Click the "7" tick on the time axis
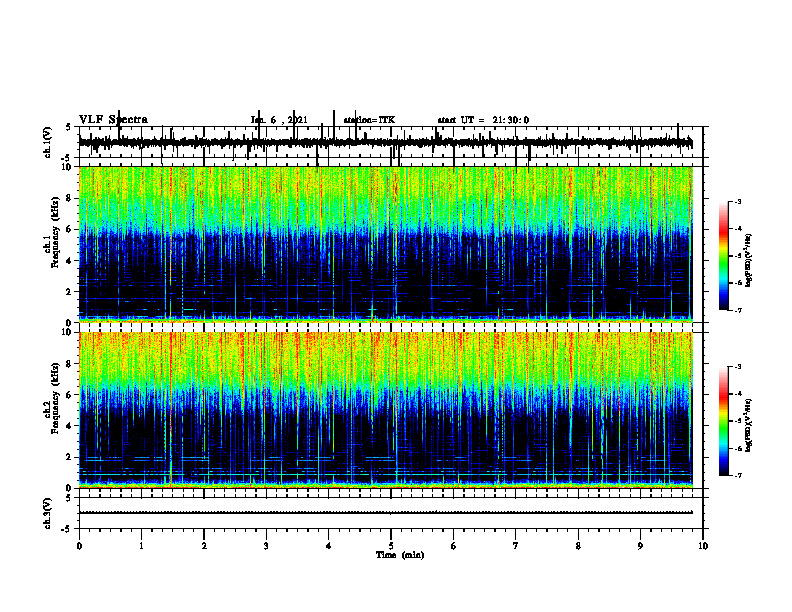 [x=516, y=546]
